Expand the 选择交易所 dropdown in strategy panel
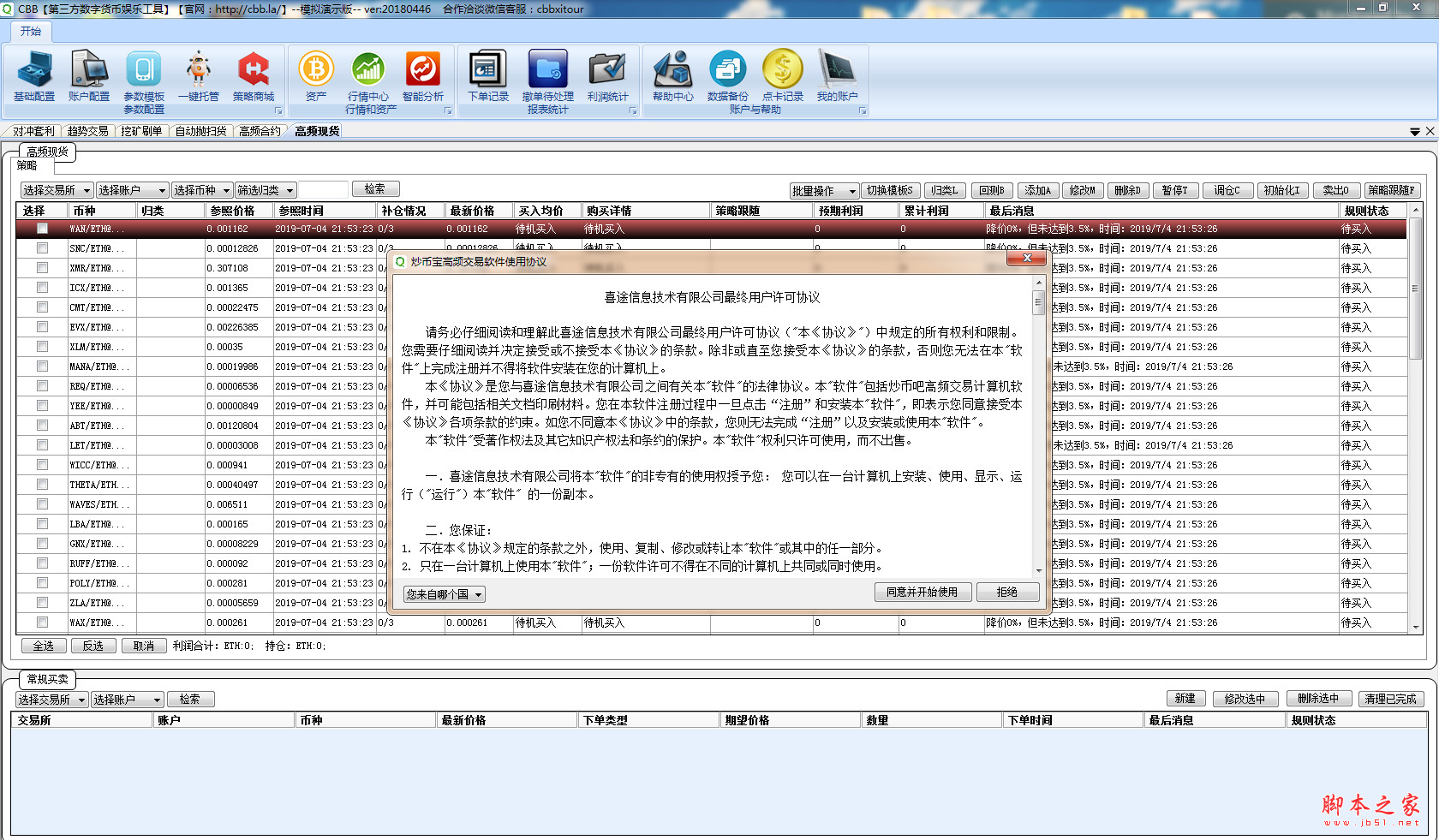The height and width of the screenshot is (840, 1439). click(x=57, y=190)
